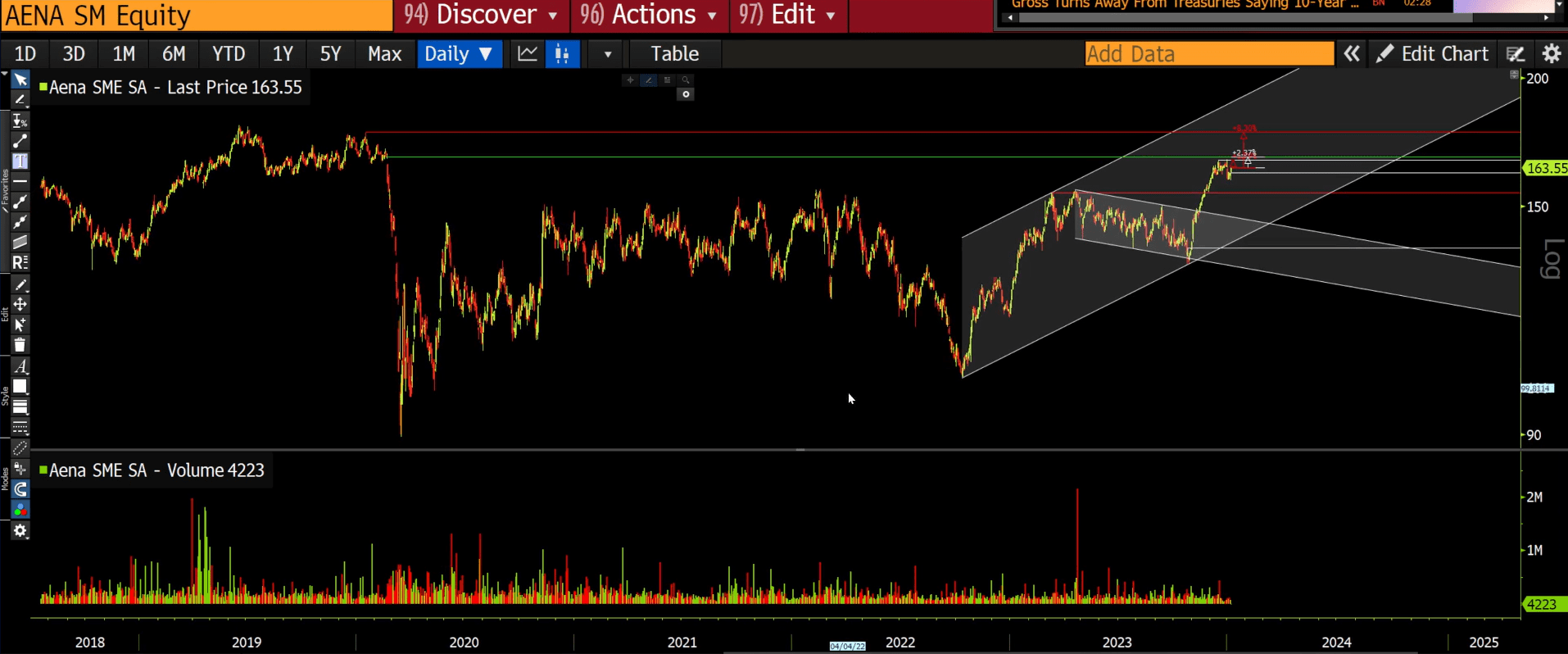This screenshot has width=1568, height=654.
Task: Click the AENA SM Equity security field
Action: tap(197, 16)
